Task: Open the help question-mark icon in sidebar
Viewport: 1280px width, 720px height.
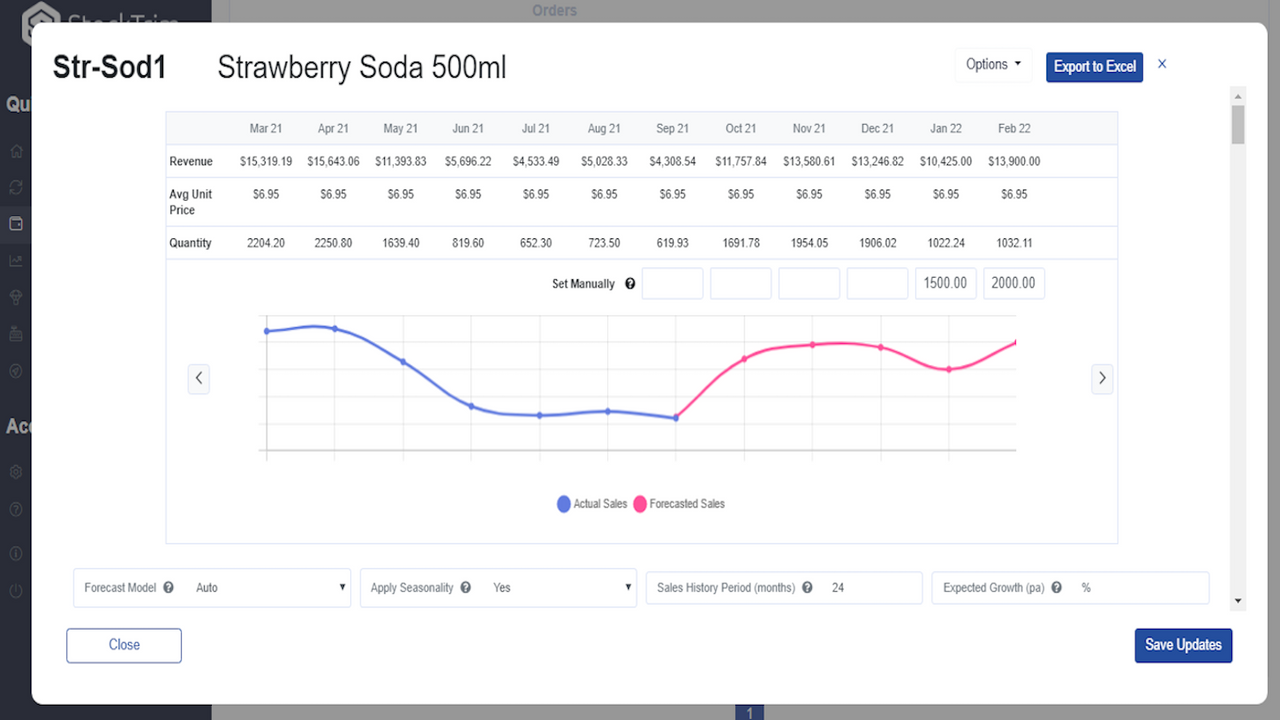Action: click(15, 508)
